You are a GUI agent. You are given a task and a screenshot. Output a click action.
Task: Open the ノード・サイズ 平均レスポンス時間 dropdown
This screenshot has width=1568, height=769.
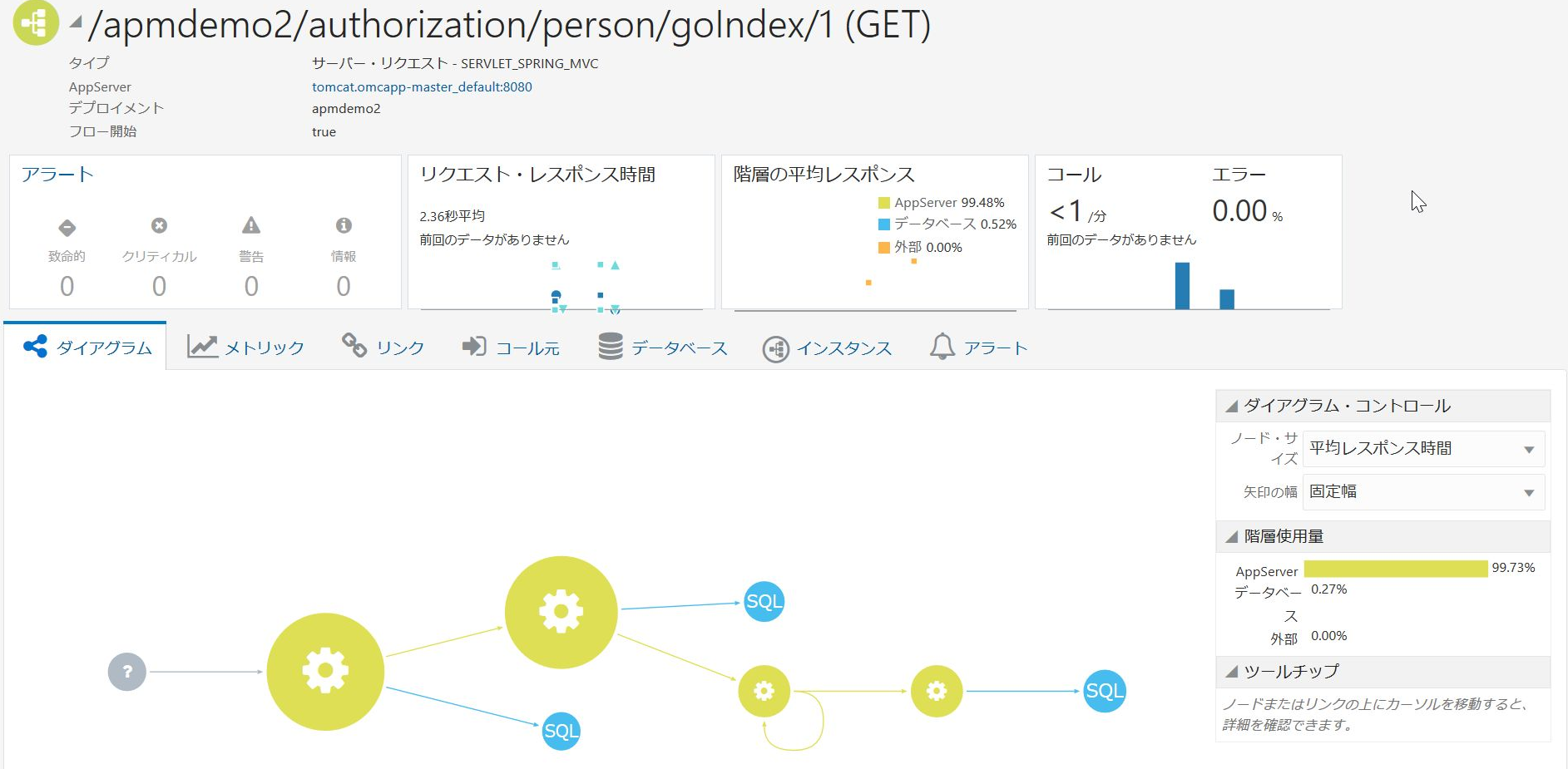click(1423, 449)
